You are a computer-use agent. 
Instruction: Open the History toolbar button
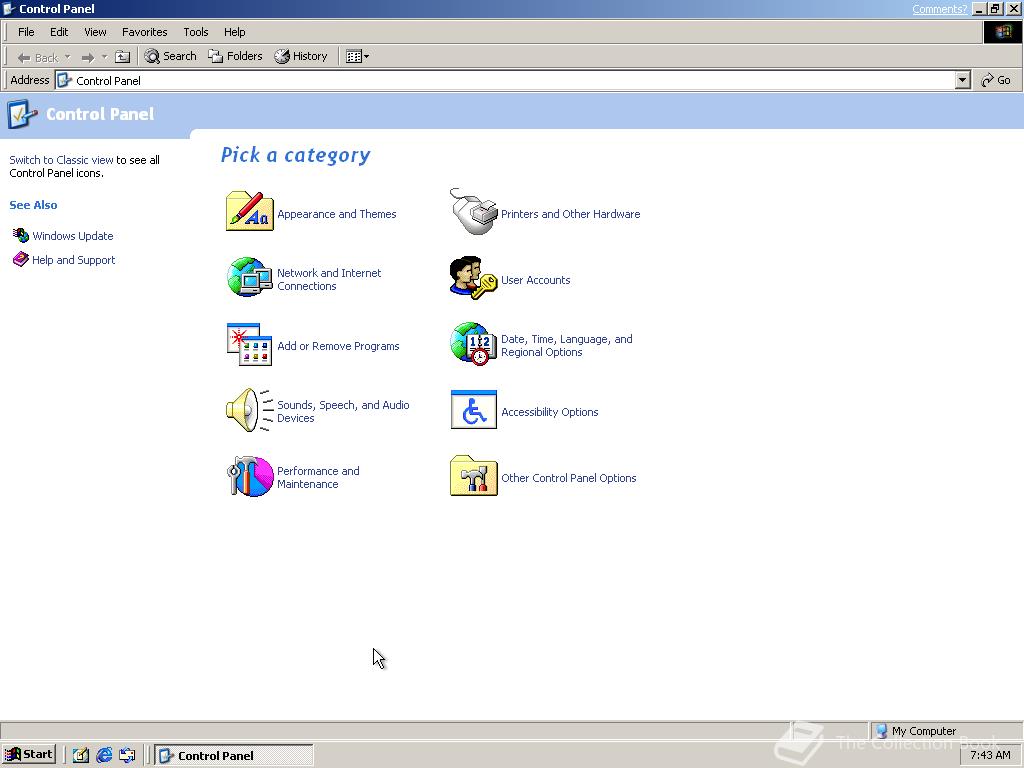tap(300, 57)
